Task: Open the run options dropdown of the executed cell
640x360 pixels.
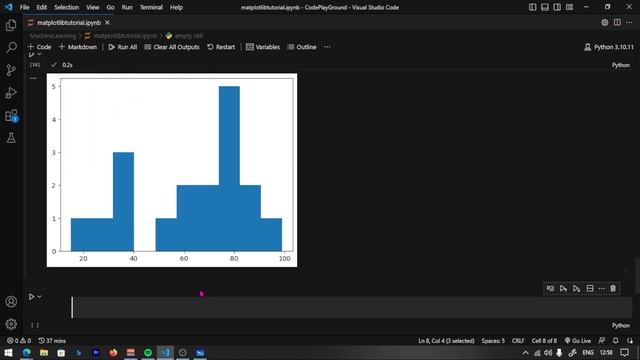Action: 40,54
